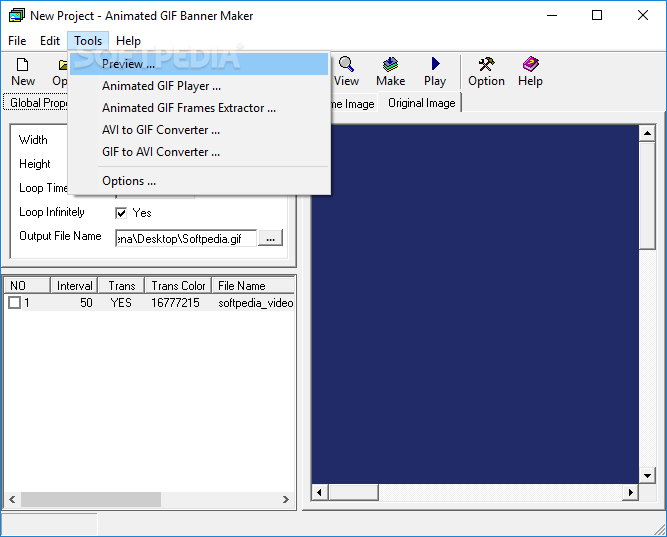Click the image preview scroll up arrow
The width and height of the screenshot is (667, 537).
click(x=647, y=133)
